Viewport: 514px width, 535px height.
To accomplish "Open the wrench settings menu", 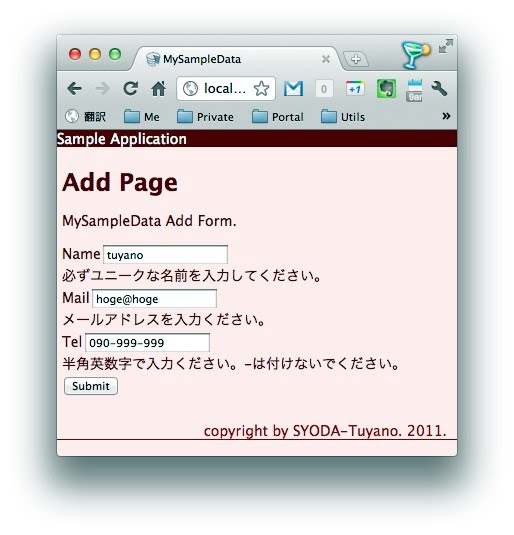I will click(439, 89).
